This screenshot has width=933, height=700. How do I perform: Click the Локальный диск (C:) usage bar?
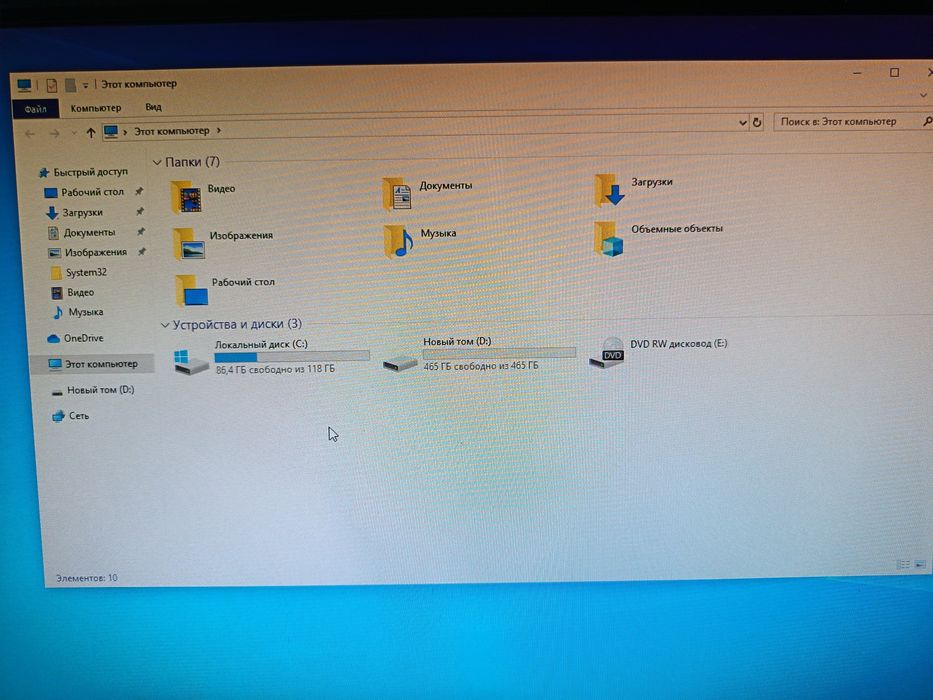292,357
